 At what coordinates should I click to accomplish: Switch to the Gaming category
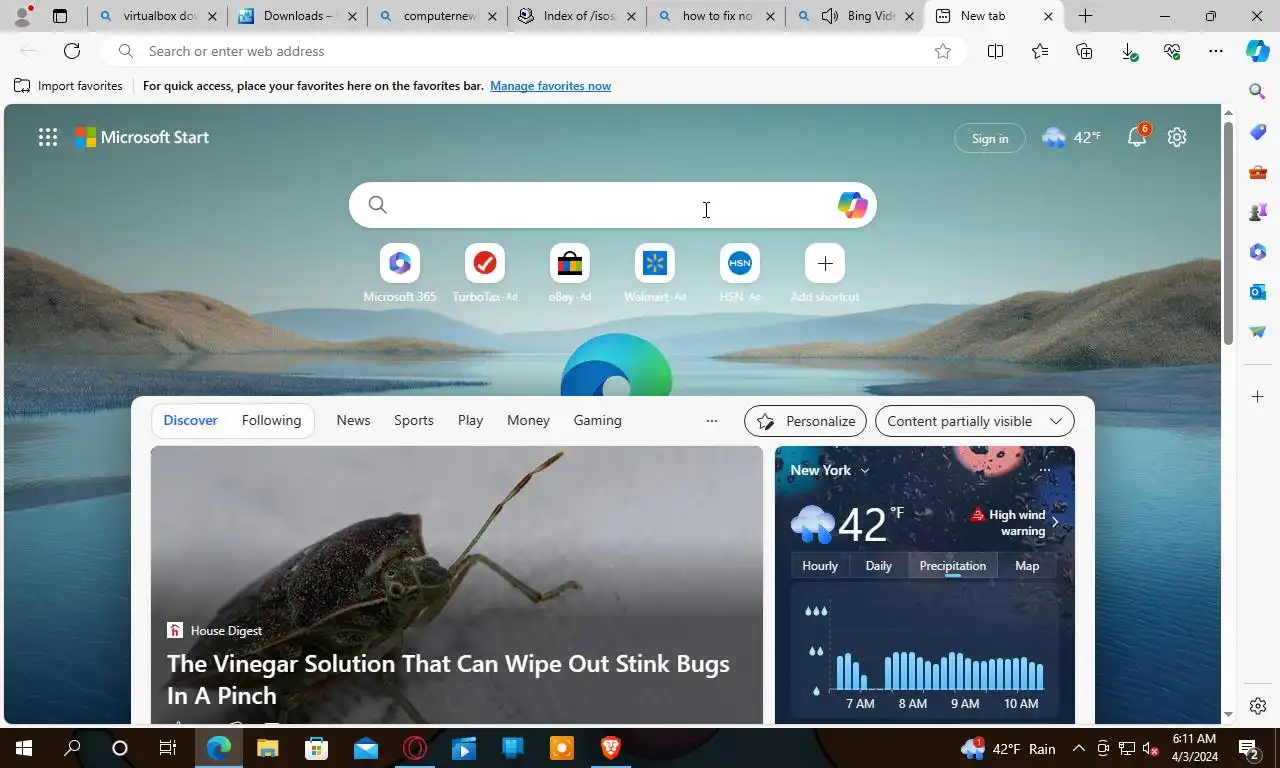click(597, 420)
